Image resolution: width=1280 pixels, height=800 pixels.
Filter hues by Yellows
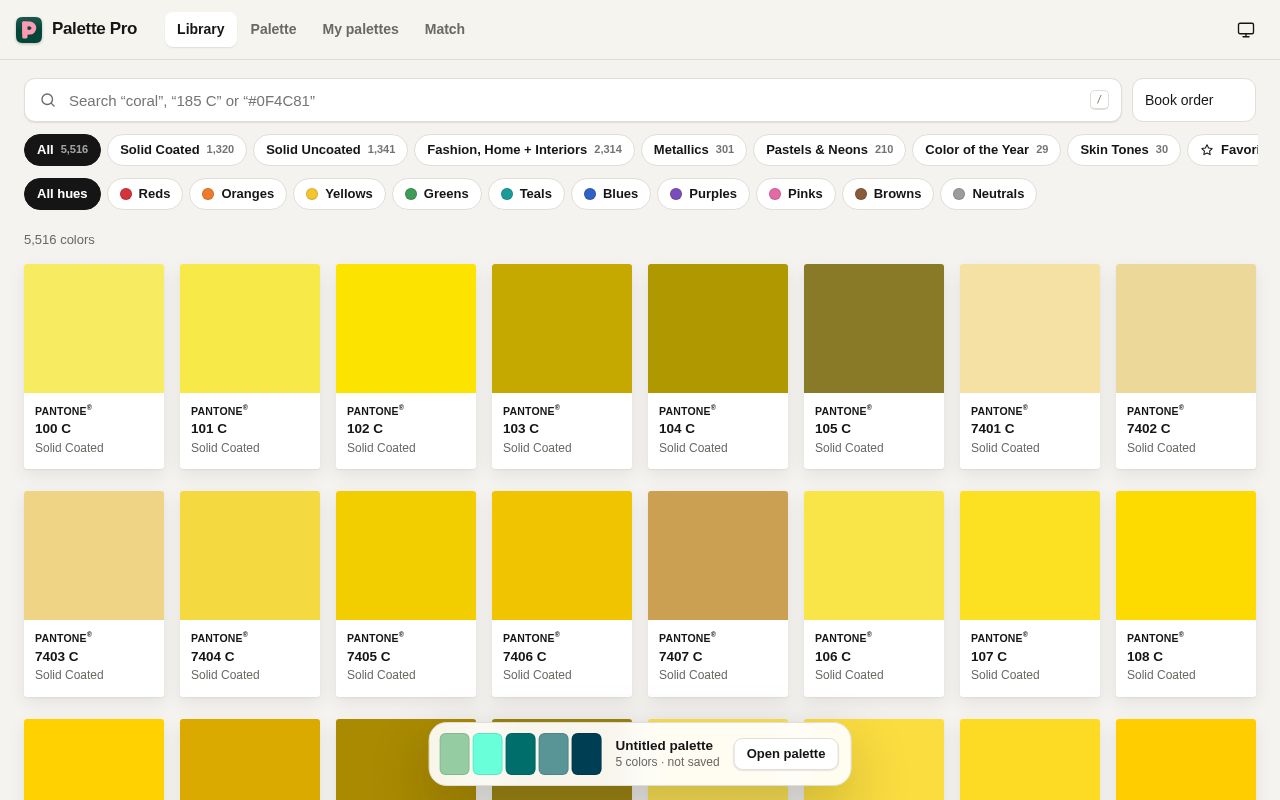[339, 194]
